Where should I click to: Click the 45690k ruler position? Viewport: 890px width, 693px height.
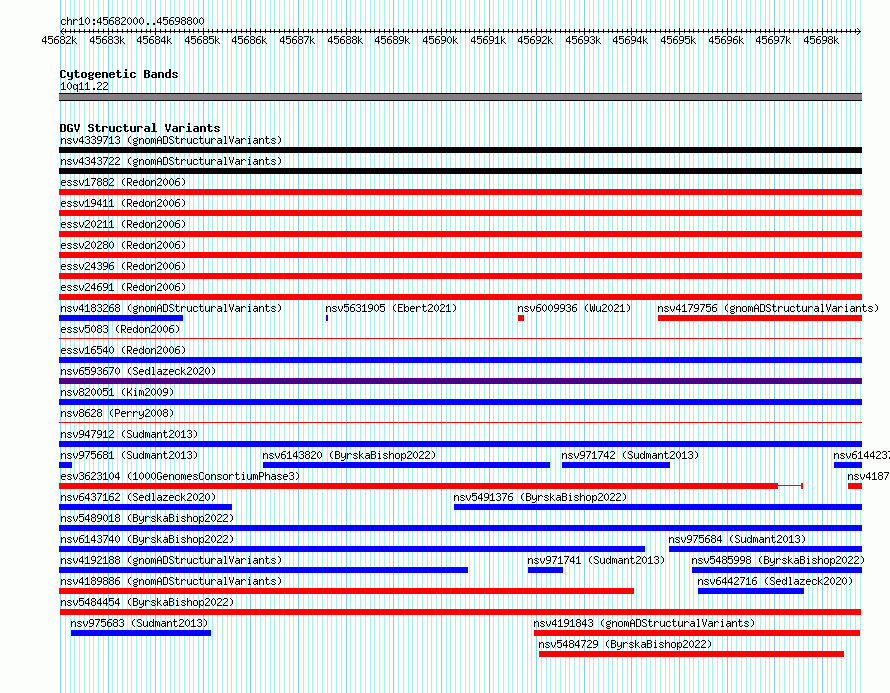440,40
